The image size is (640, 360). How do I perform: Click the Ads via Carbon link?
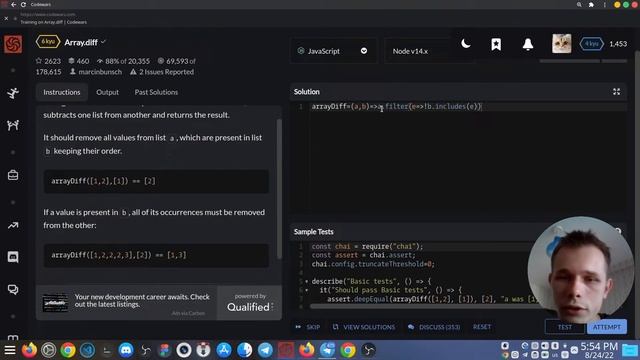[188, 313]
